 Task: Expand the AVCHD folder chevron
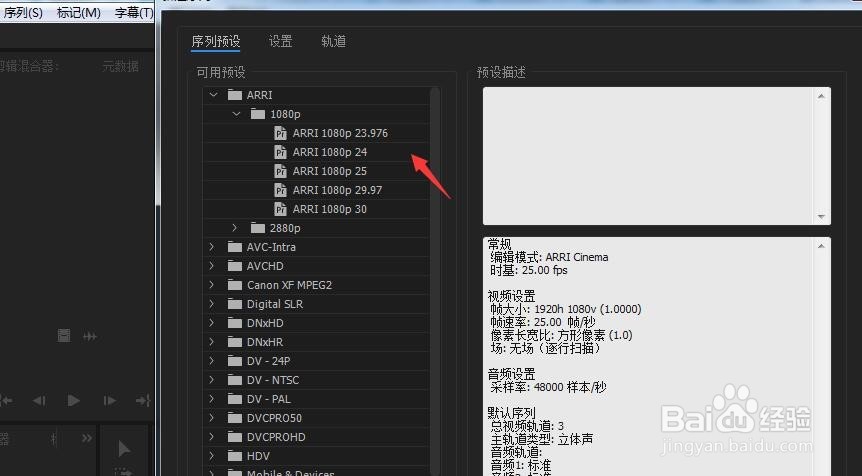(x=212, y=265)
